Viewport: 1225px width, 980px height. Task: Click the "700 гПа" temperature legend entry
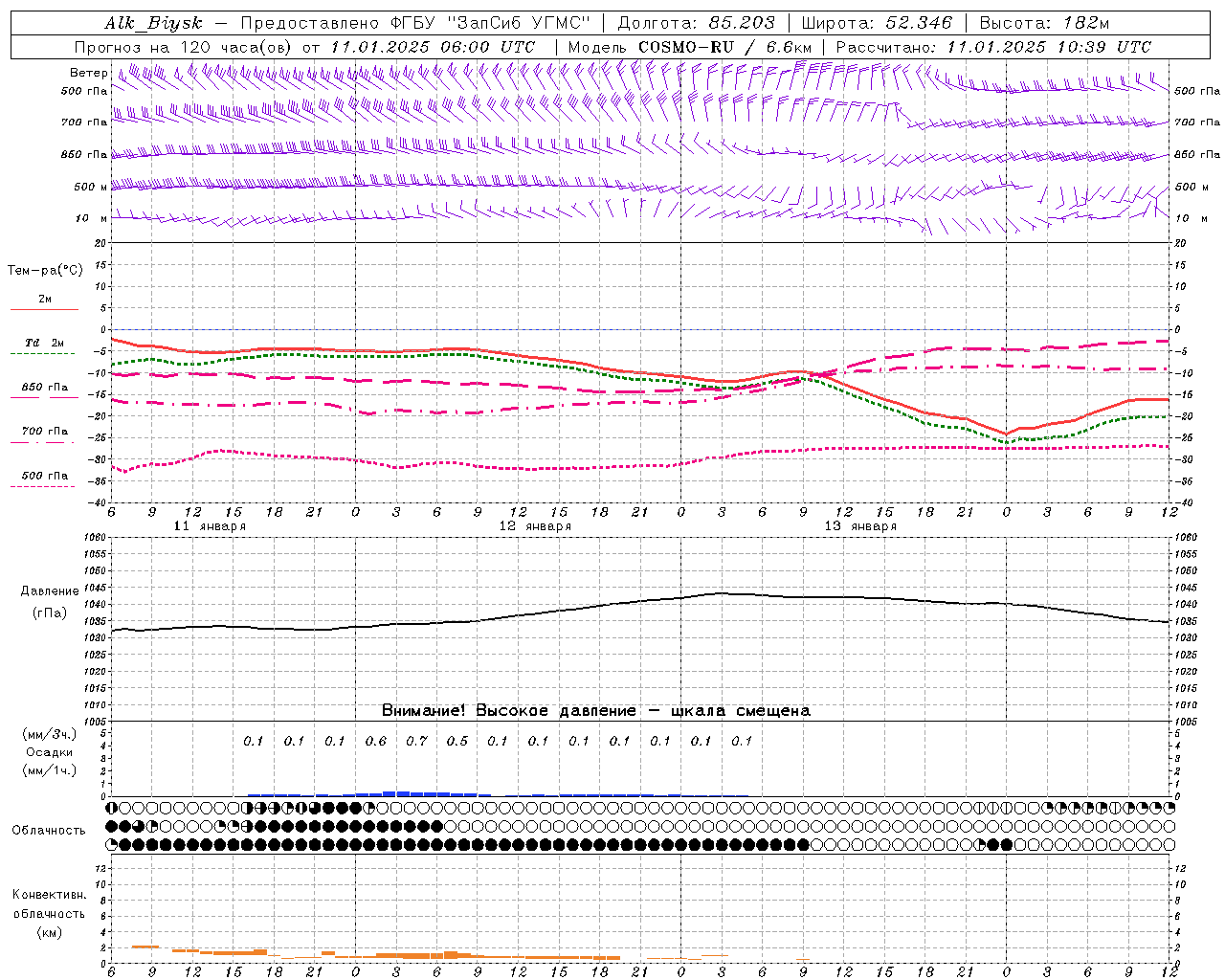click(x=45, y=431)
